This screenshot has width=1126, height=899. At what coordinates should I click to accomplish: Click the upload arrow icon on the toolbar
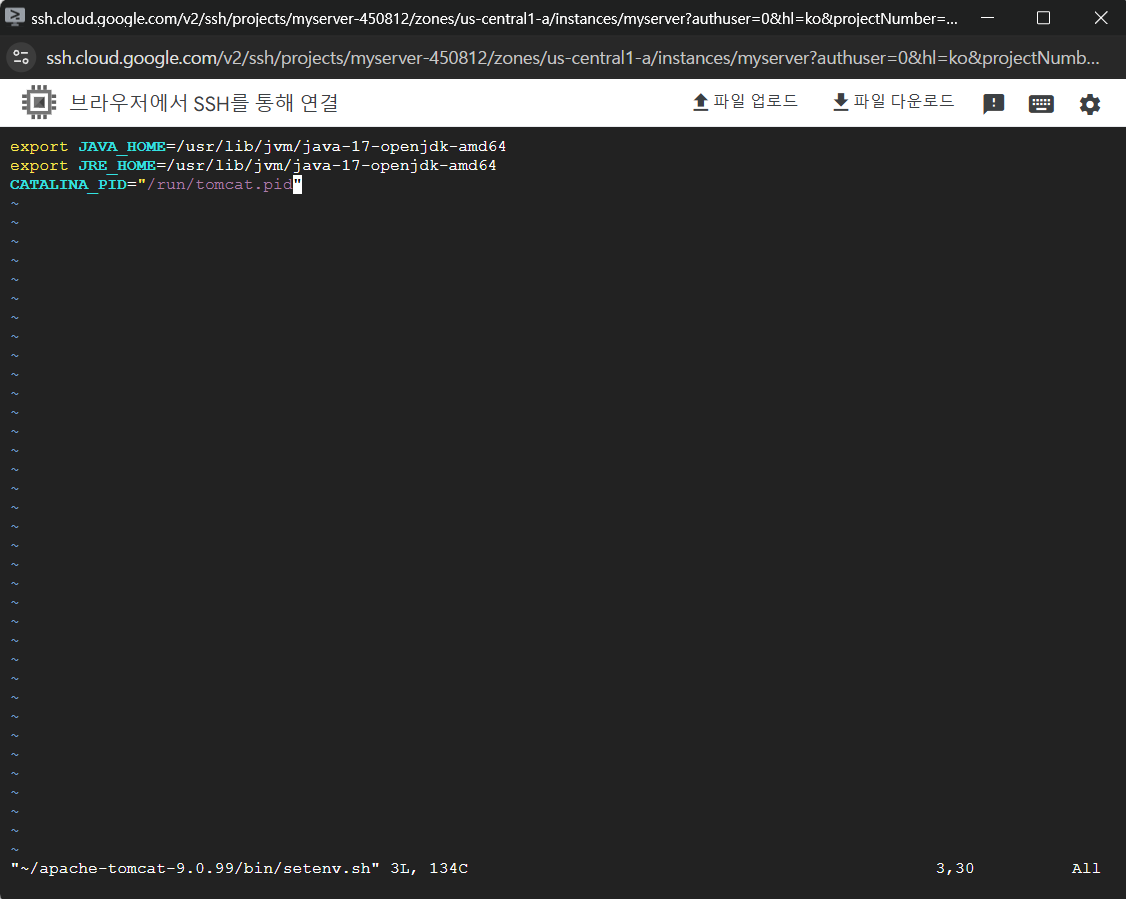tap(700, 101)
